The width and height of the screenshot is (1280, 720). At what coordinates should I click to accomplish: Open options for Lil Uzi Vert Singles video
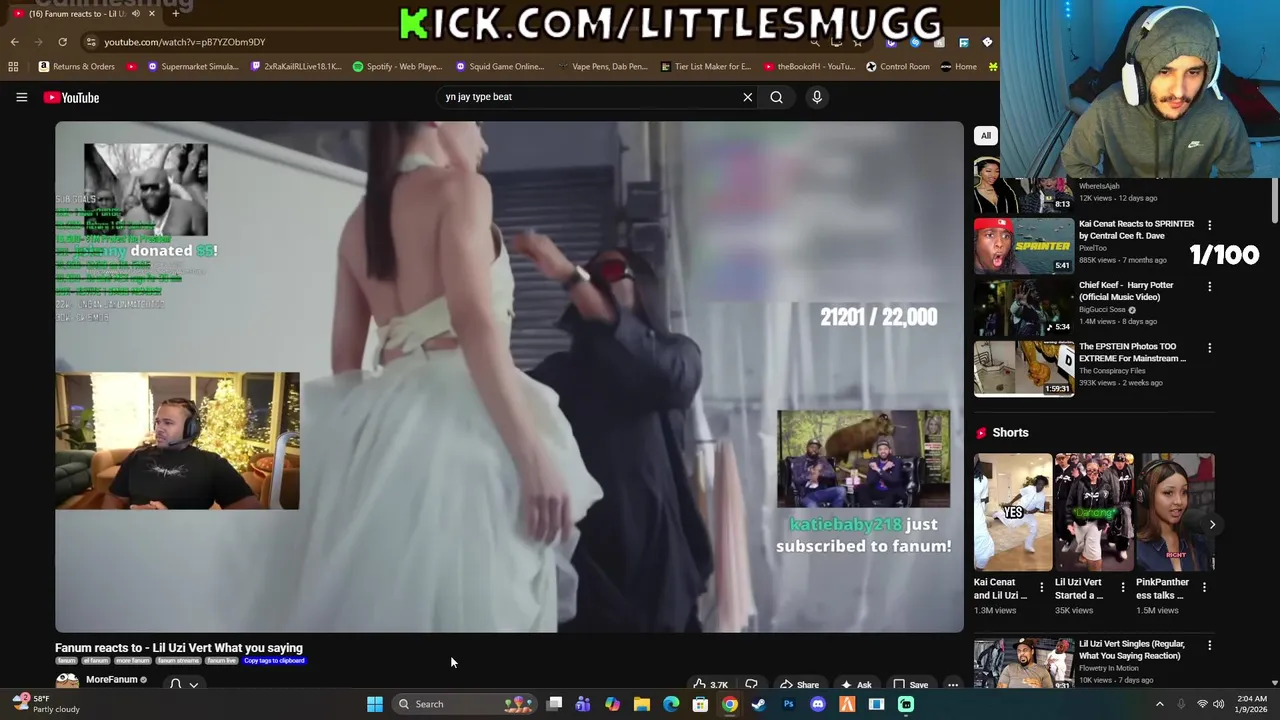coord(1209,645)
